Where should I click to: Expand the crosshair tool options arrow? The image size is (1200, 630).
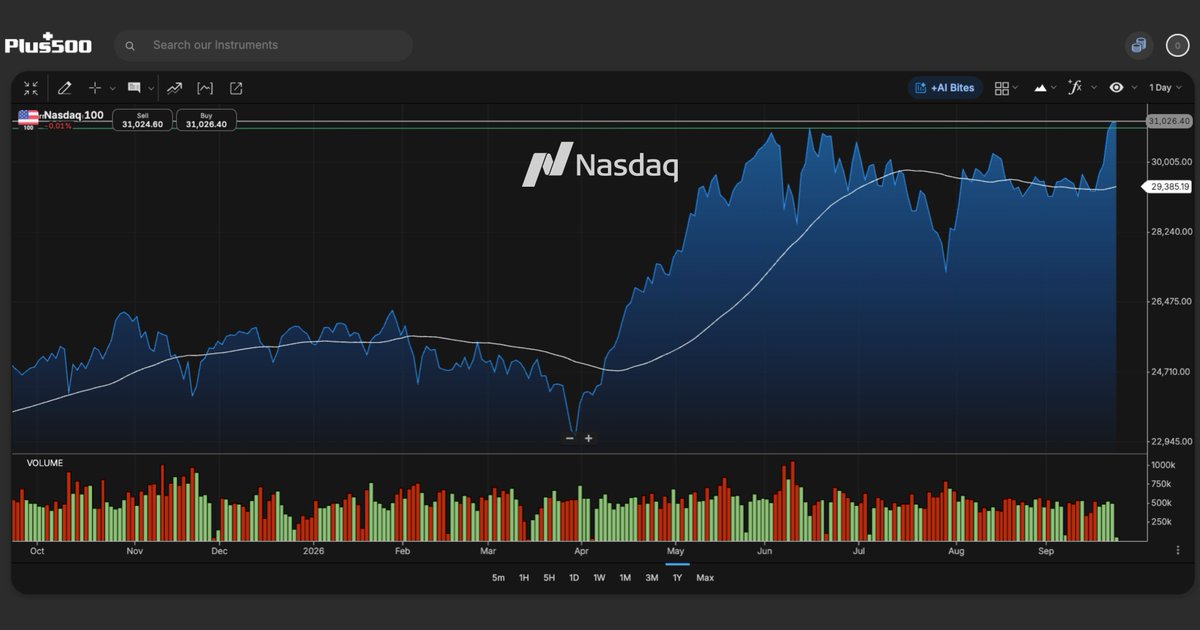click(x=112, y=88)
